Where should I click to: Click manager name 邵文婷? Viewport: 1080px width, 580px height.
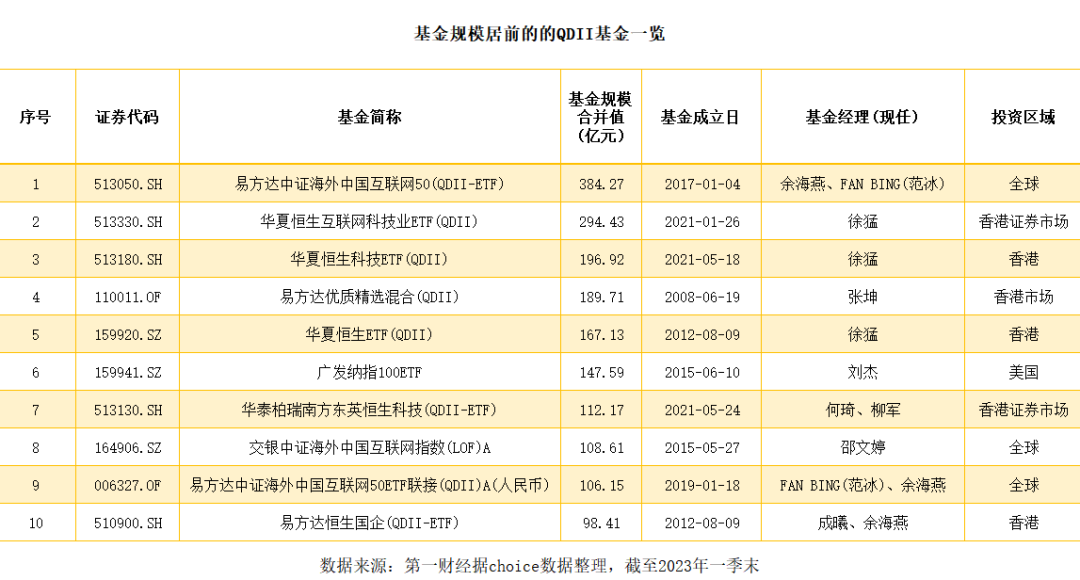point(862,448)
